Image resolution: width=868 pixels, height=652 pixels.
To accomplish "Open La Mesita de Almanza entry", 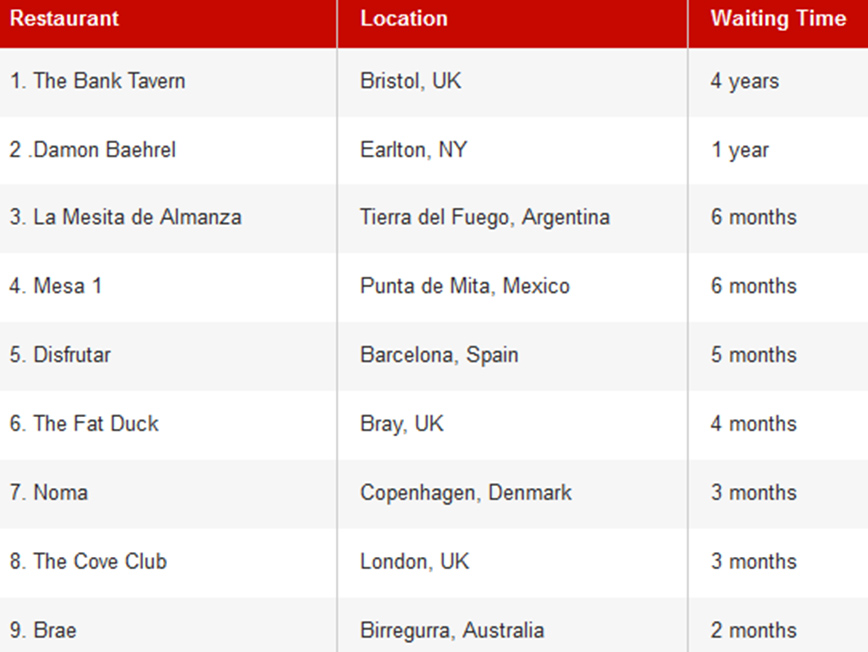I will [x=126, y=217].
